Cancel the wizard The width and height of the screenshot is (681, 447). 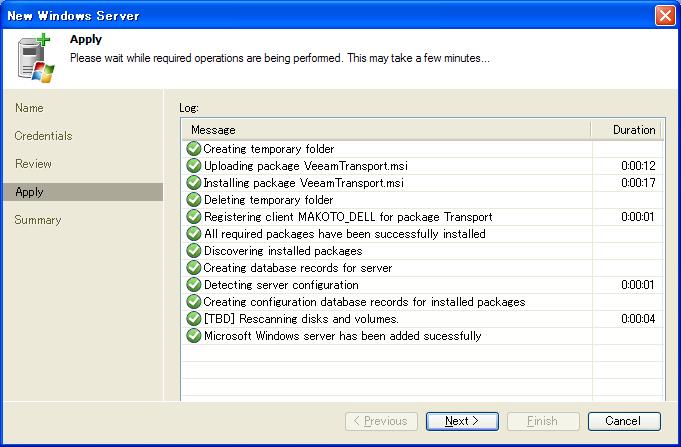(624, 421)
